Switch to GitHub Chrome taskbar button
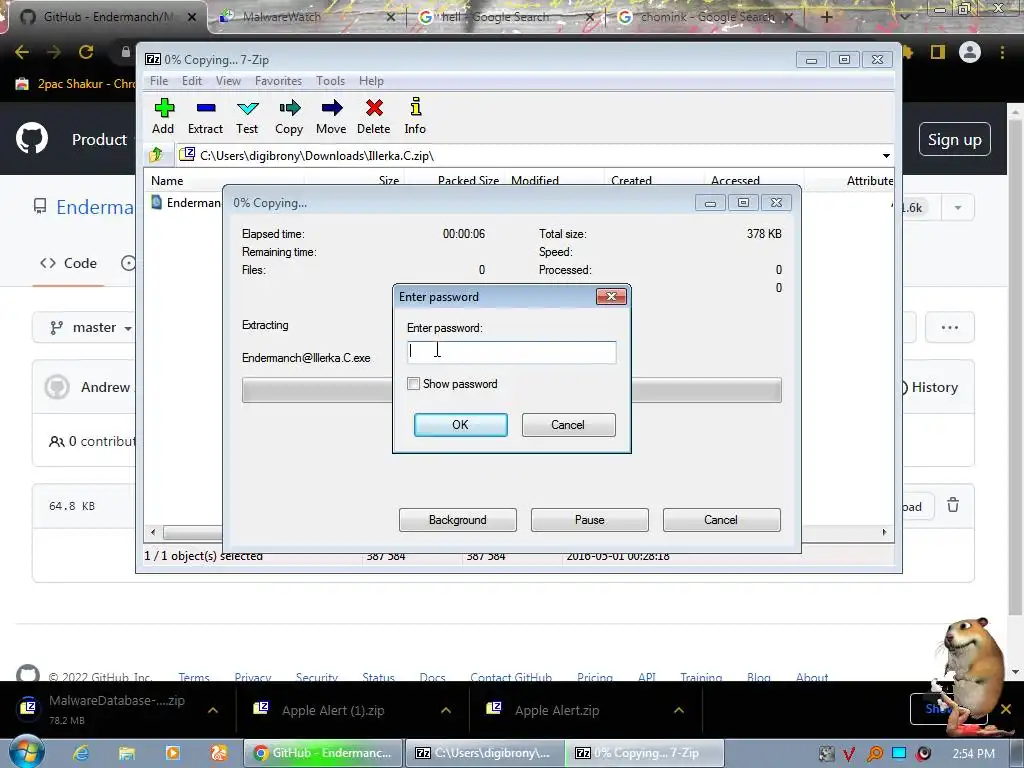 [x=323, y=753]
